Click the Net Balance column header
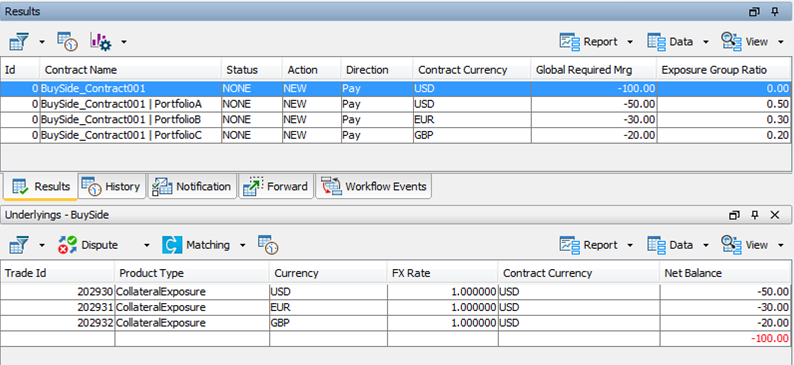The image size is (794, 365). tap(725, 273)
